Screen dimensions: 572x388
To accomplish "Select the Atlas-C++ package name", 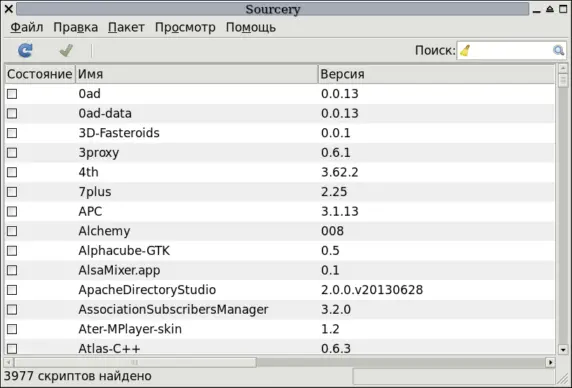I will click(109, 349).
